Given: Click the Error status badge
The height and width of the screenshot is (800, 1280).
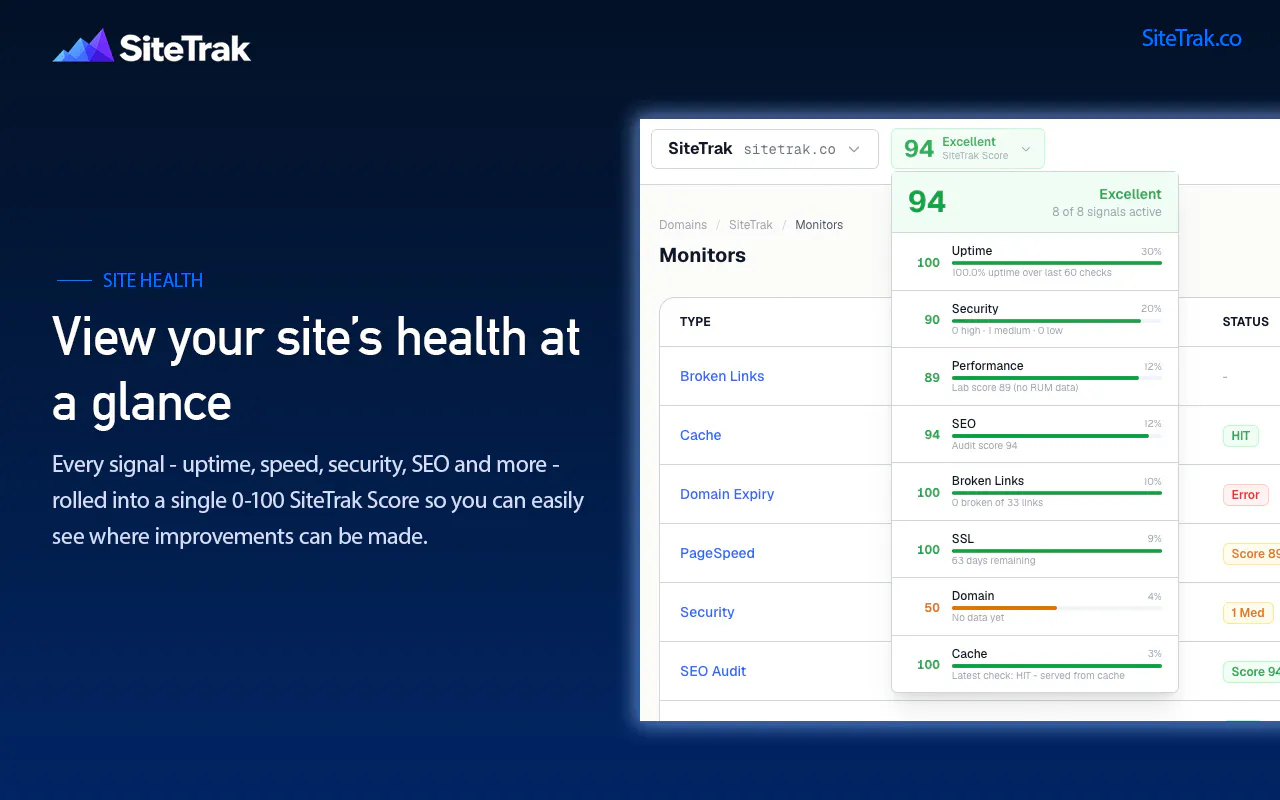Looking at the screenshot, I should (1245, 495).
